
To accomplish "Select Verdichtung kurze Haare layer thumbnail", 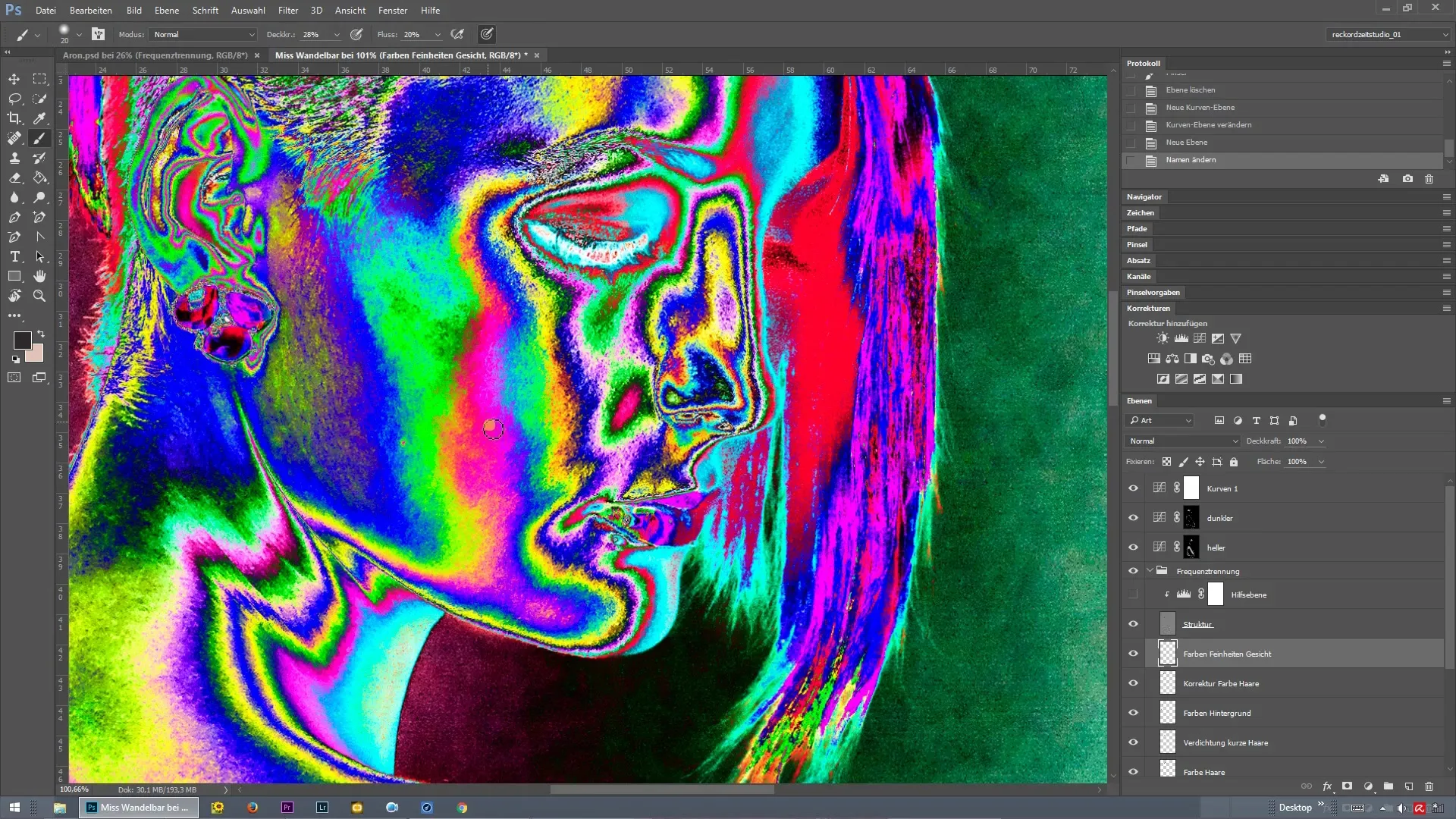I will (1168, 742).
